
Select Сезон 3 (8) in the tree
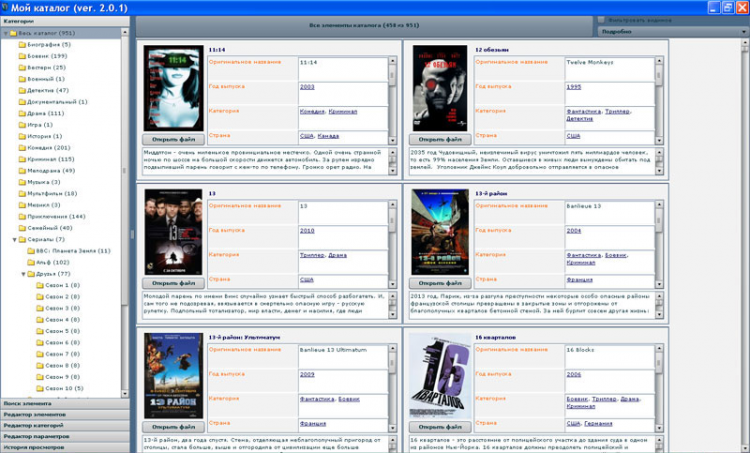click(x=62, y=309)
